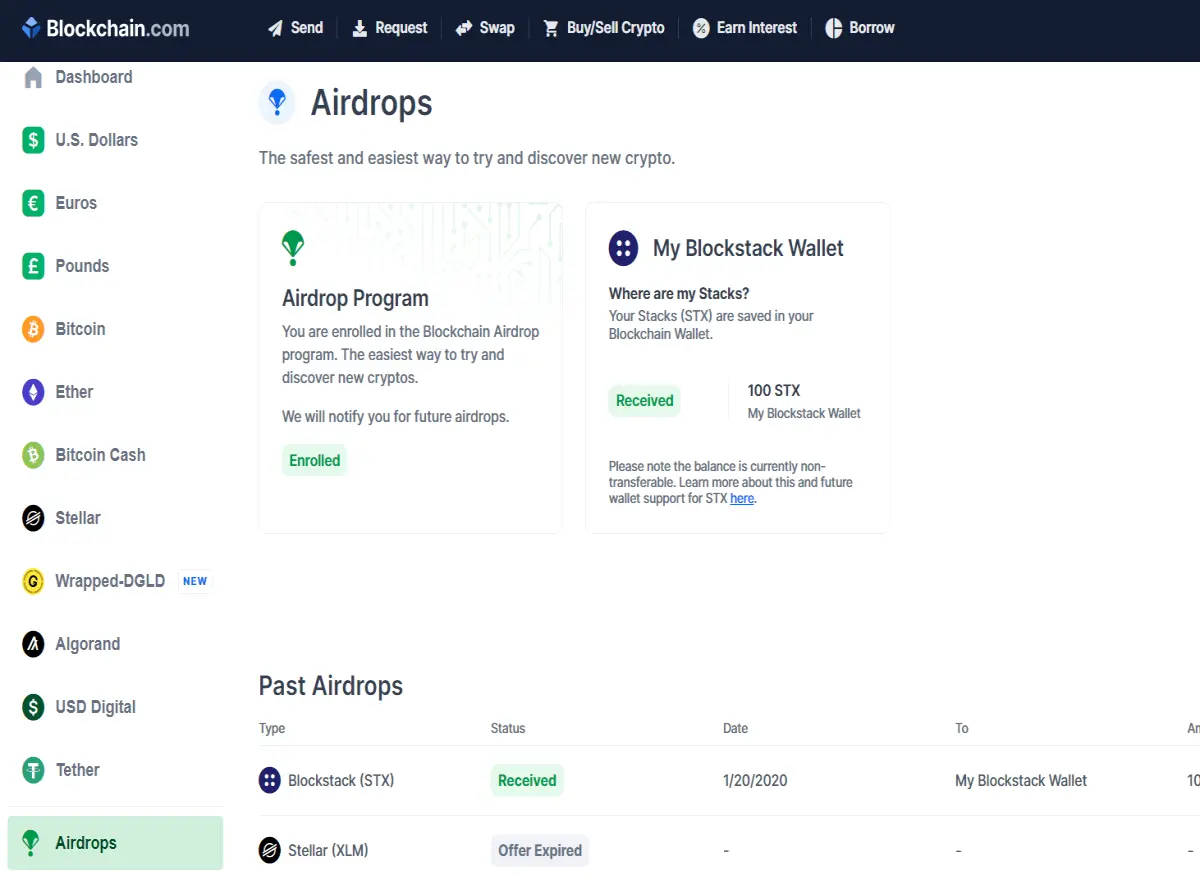Viewport: 1200px width, 877px height.
Task: Open Swap from the top bar
Action: pos(484,28)
